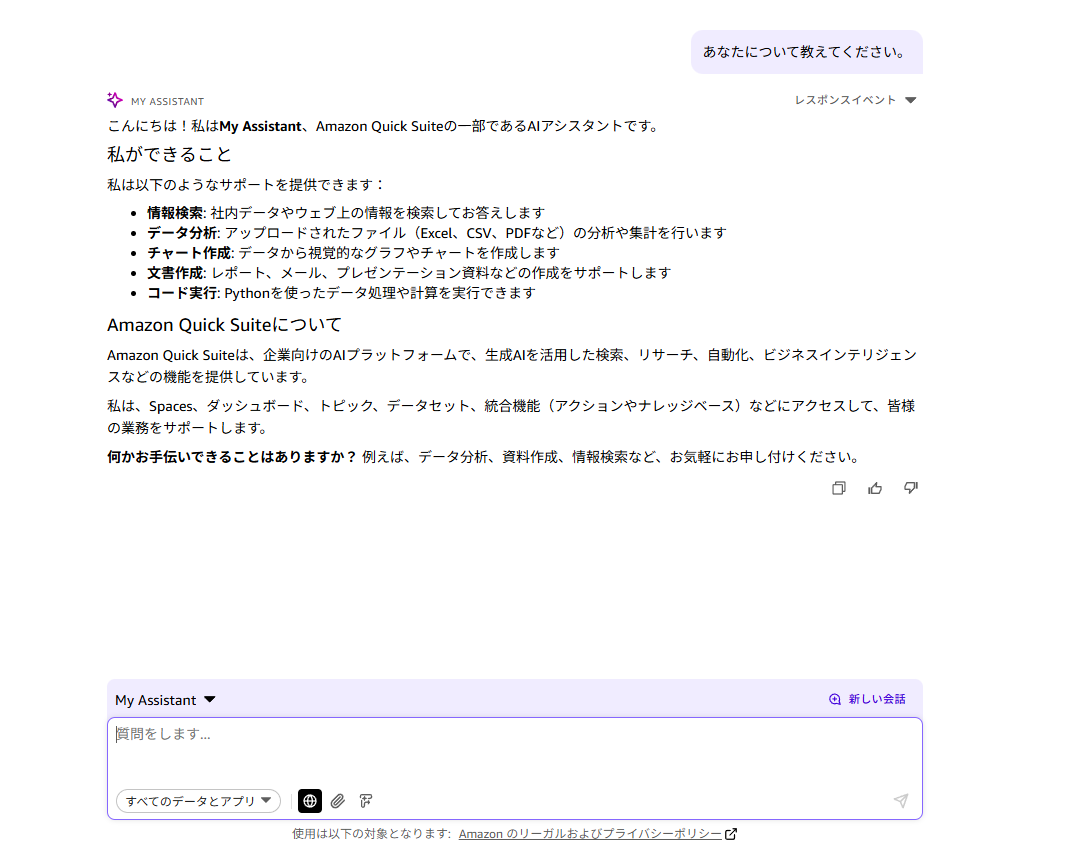Copy the assistant response to clipboard
Image resolution: width=1066 pixels, height=848 pixels.
click(839, 488)
